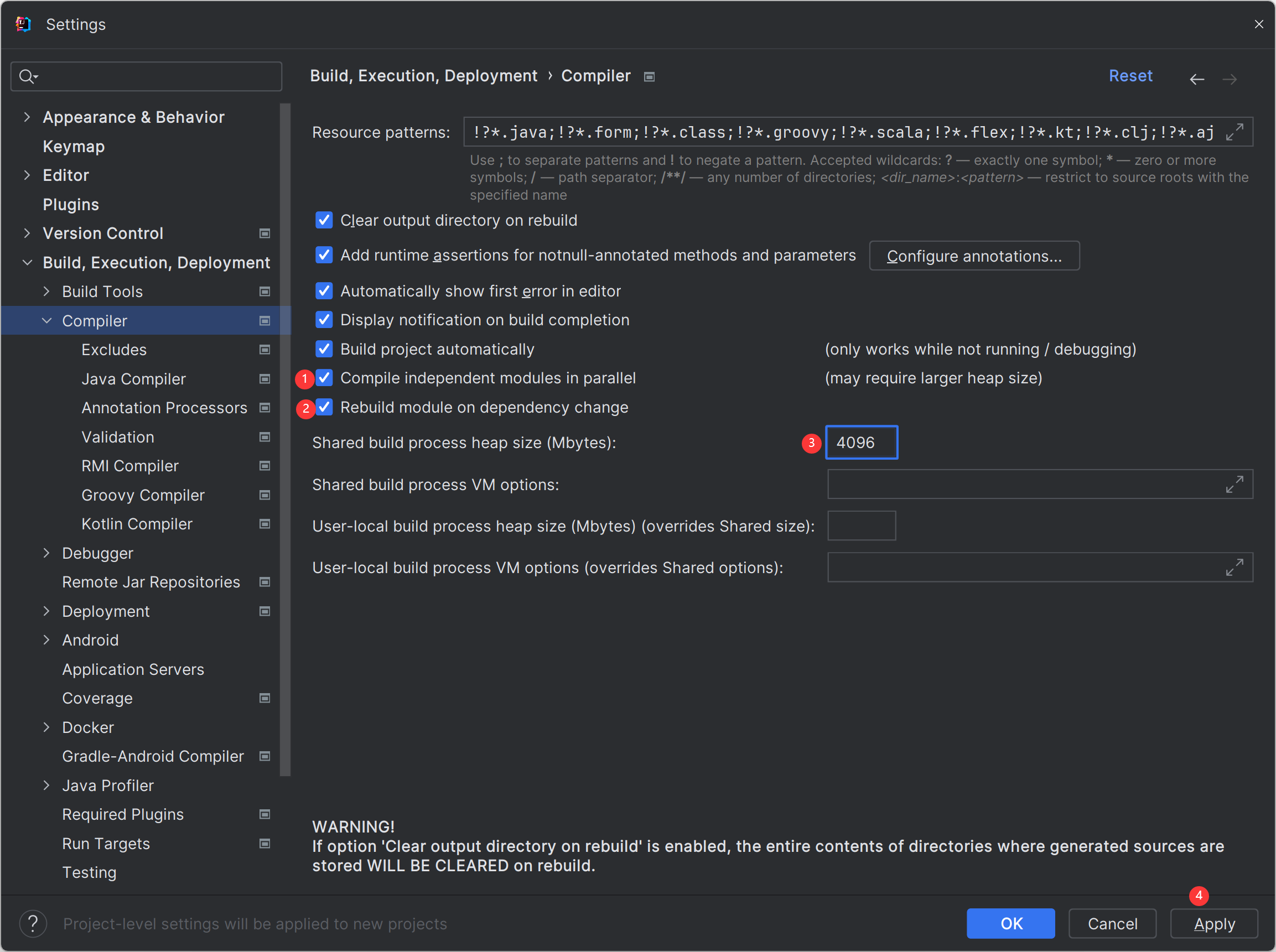
Task: Click the Configure annotations button
Action: (x=974, y=256)
